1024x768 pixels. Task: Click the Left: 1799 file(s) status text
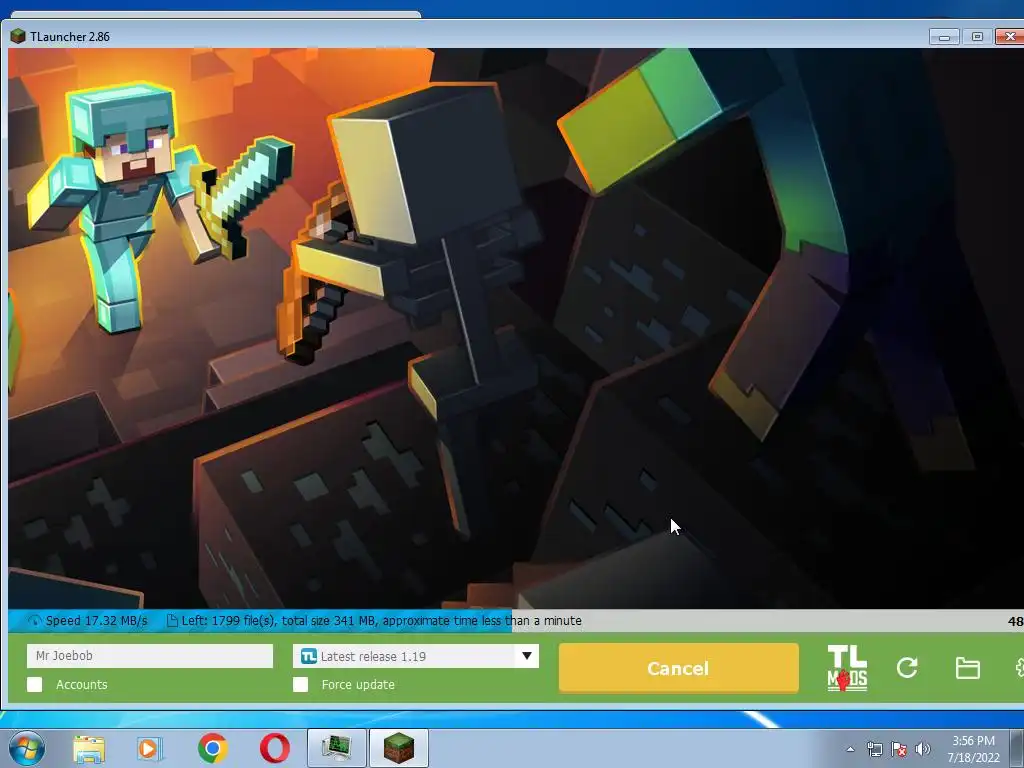click(381, 620)
